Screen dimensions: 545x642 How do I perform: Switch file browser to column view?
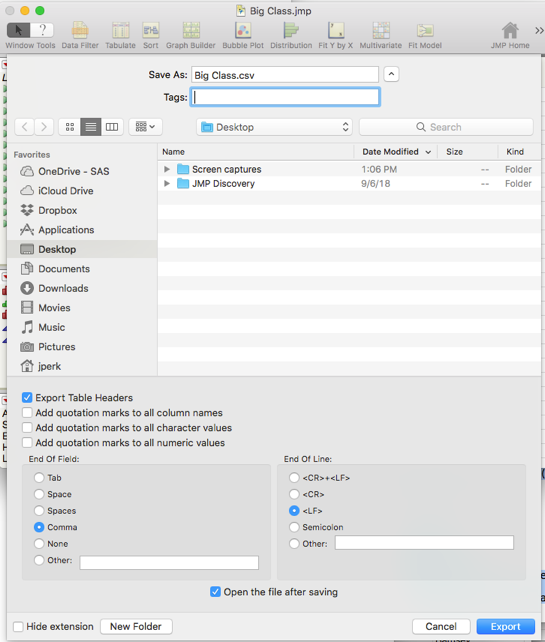point(112,127)
